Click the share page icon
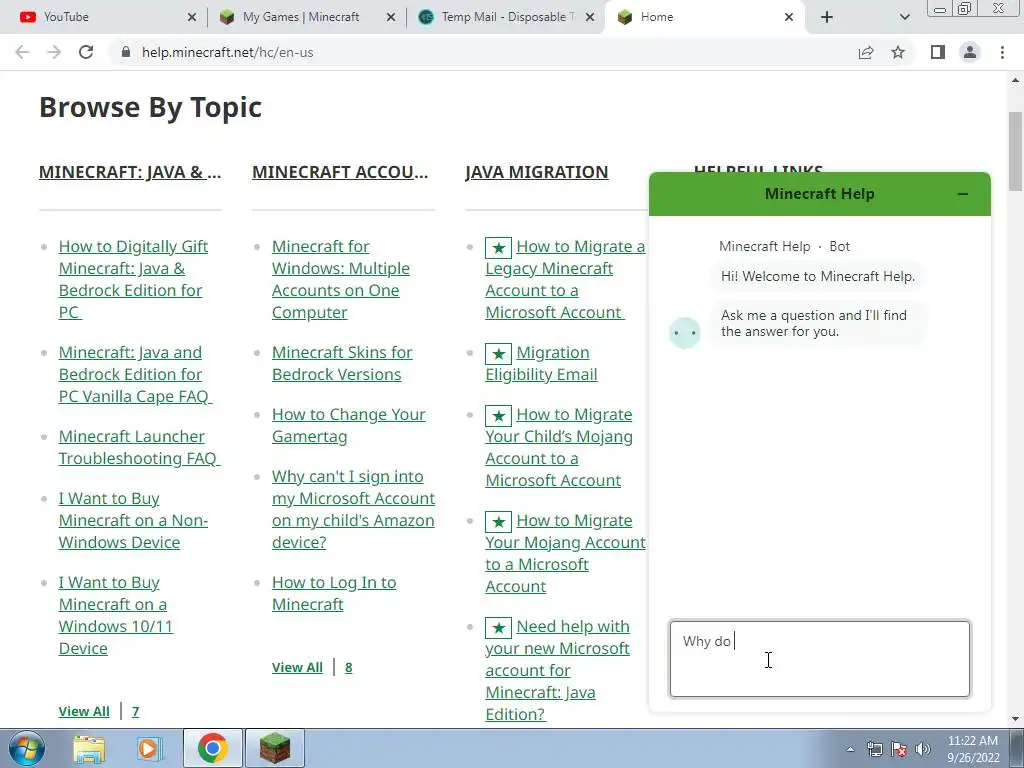Viewport: 1024px width, 768px height. [866, 52]
